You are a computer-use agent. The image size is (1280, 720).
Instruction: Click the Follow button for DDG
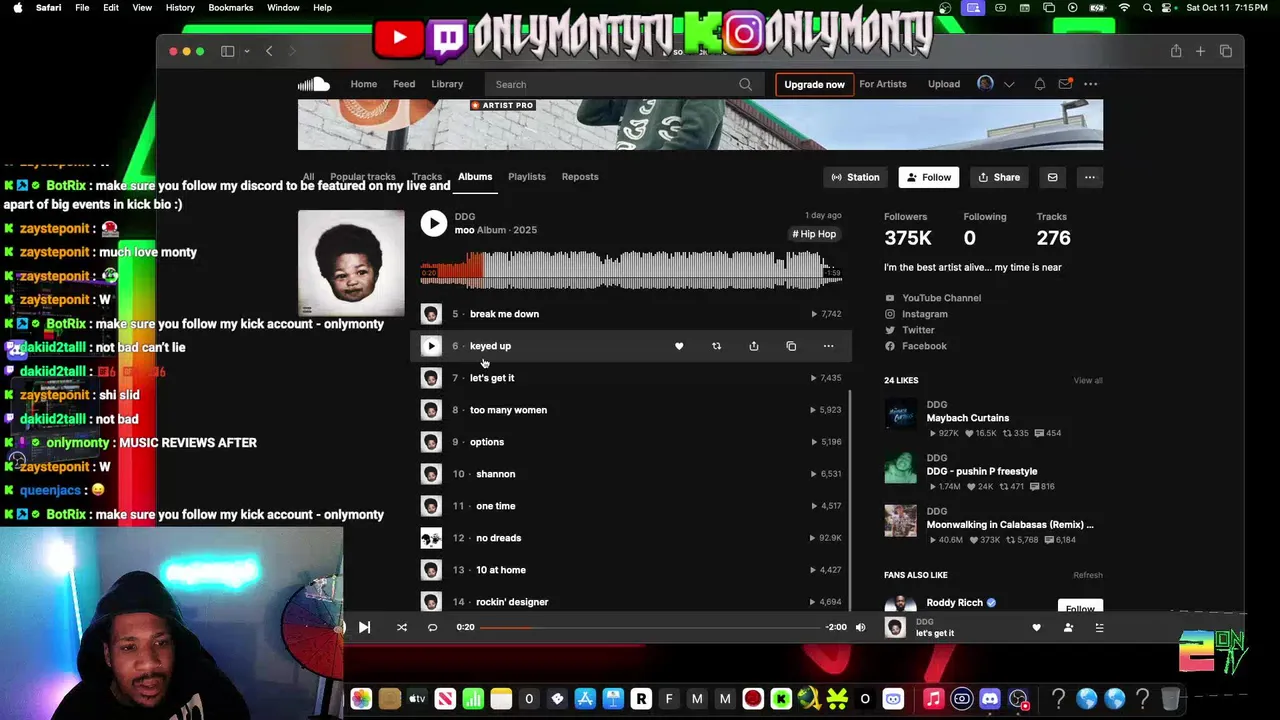click(927, 177)
